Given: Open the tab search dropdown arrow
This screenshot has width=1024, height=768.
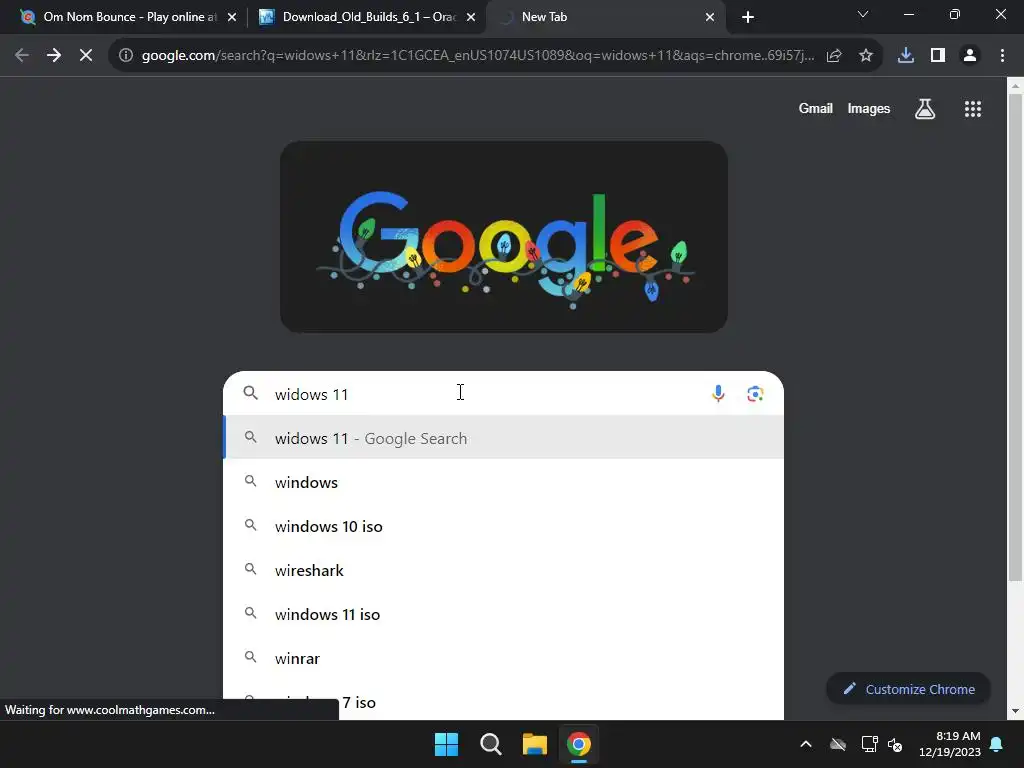Looking at the screenshot, I should pyautogui.click(x=863, y=14).
